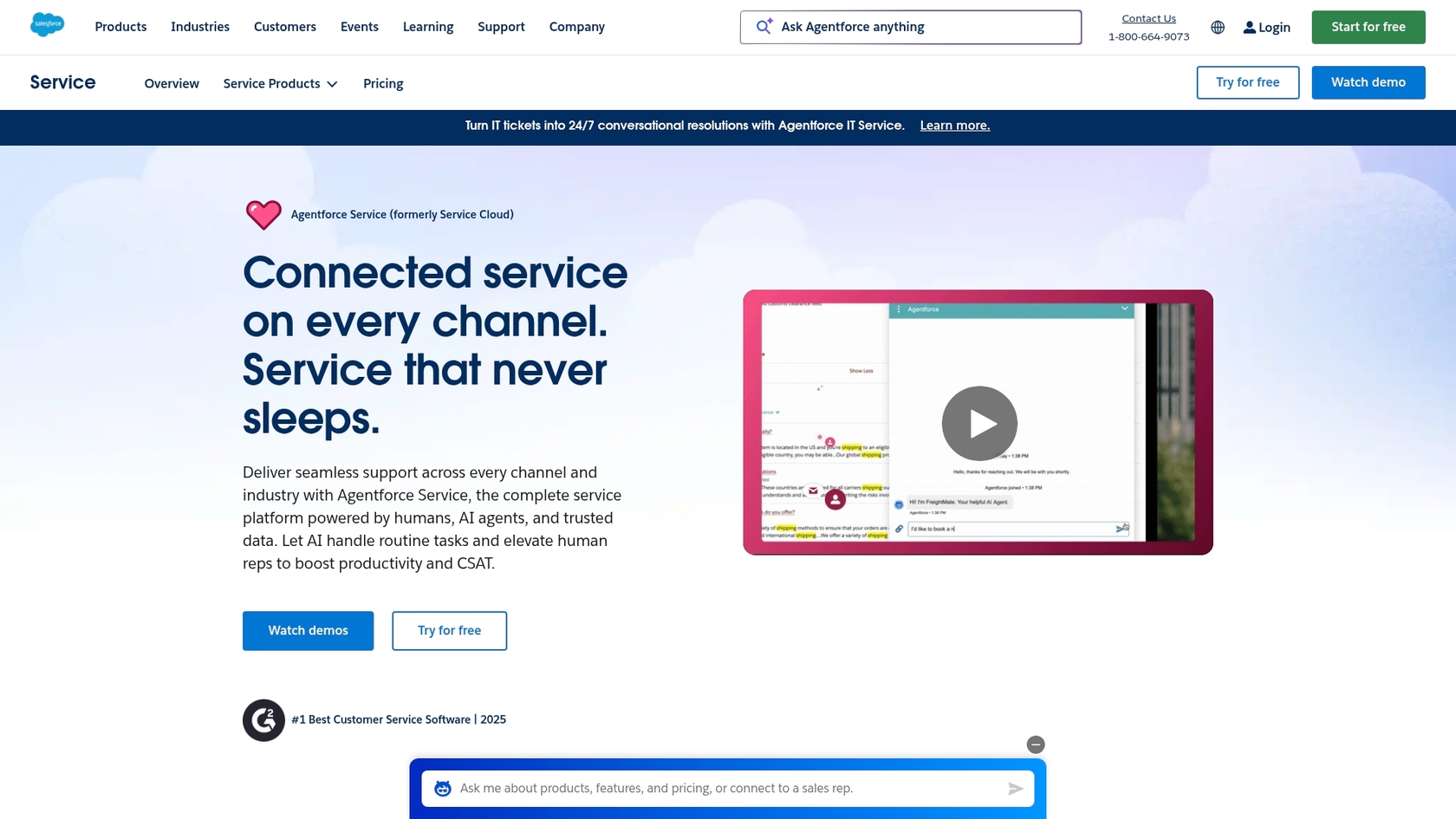Open the Contact Us link
The height and width of the screenshot is (819, 1456).
pyautogui.click(x=1148, y=17)
